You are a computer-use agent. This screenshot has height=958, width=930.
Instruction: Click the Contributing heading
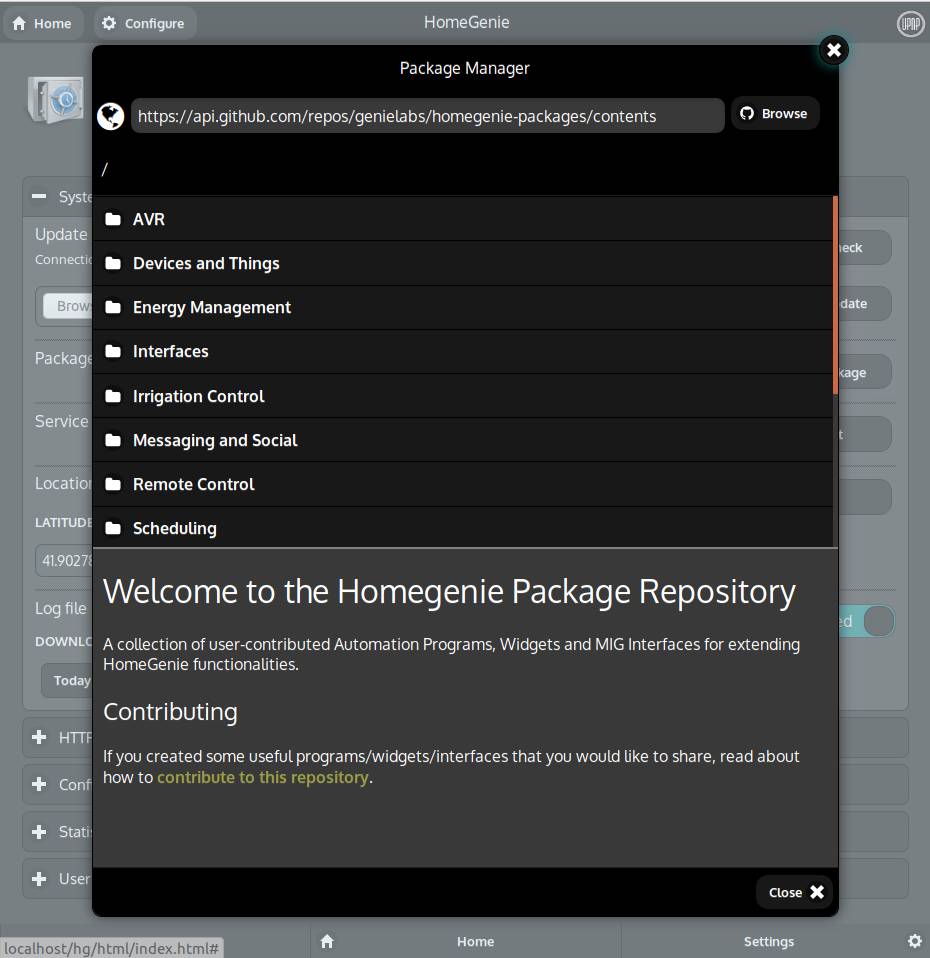(170, 712)
